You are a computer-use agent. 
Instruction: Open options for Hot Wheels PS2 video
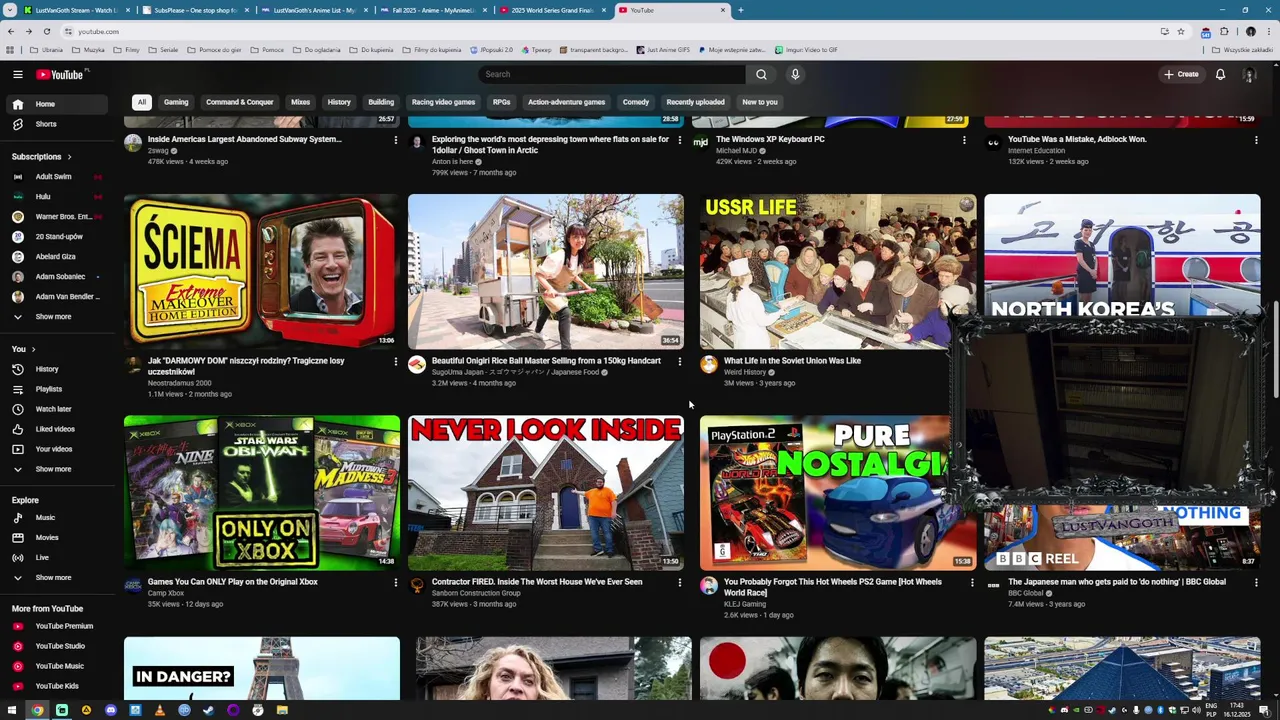point(971,583)
